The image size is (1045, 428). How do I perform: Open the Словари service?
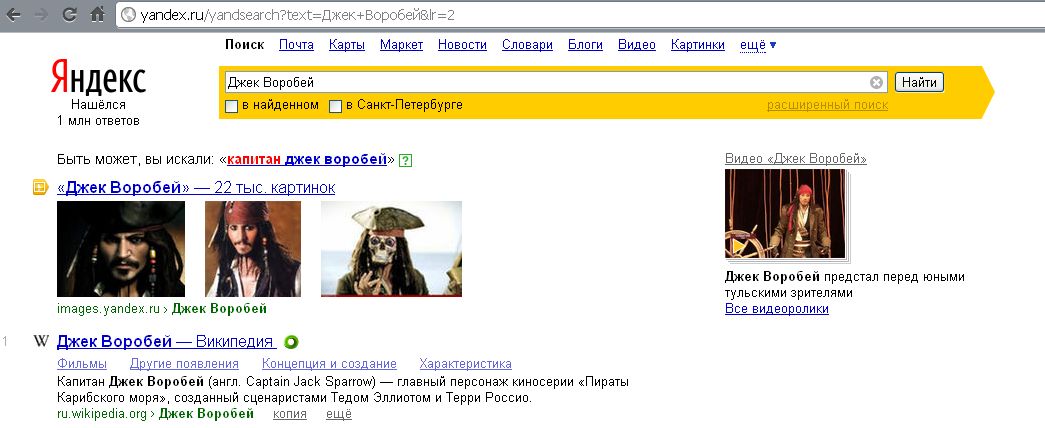[x=527, y=45]
